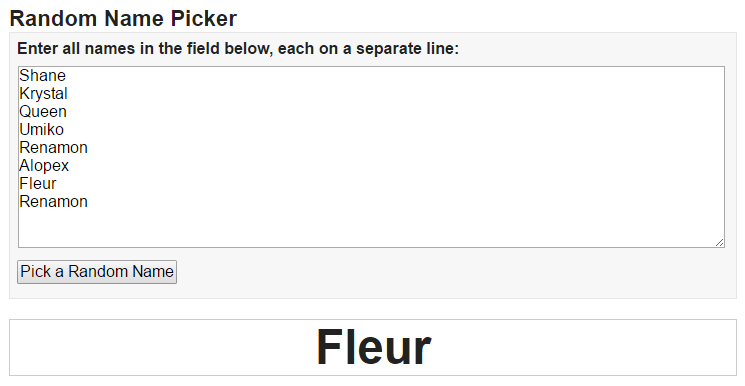Click the 'Enter all names' instruction label
745x386 pixels.
[x=238, y=48]
